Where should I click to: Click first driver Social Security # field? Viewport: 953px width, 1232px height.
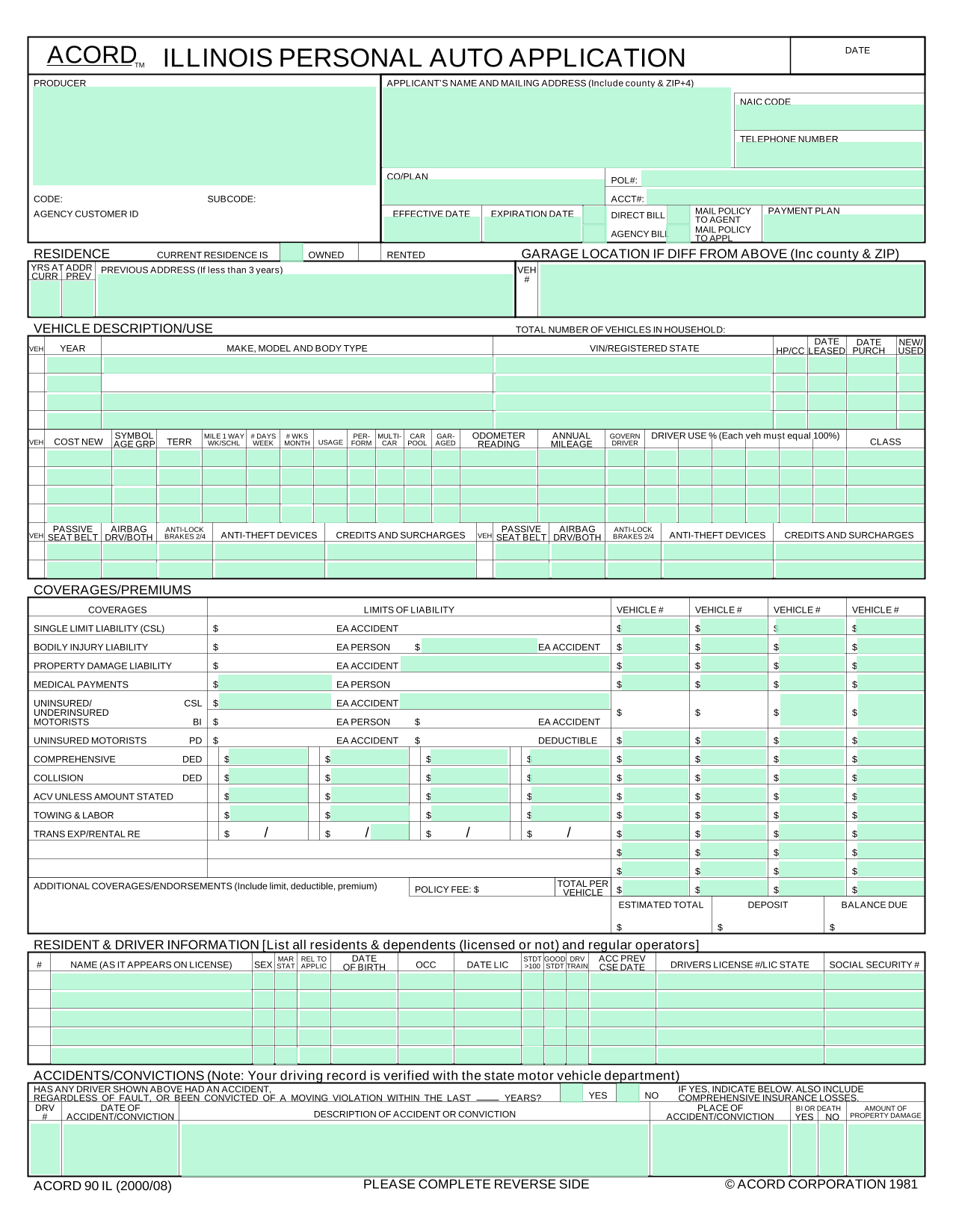(874, 981)
